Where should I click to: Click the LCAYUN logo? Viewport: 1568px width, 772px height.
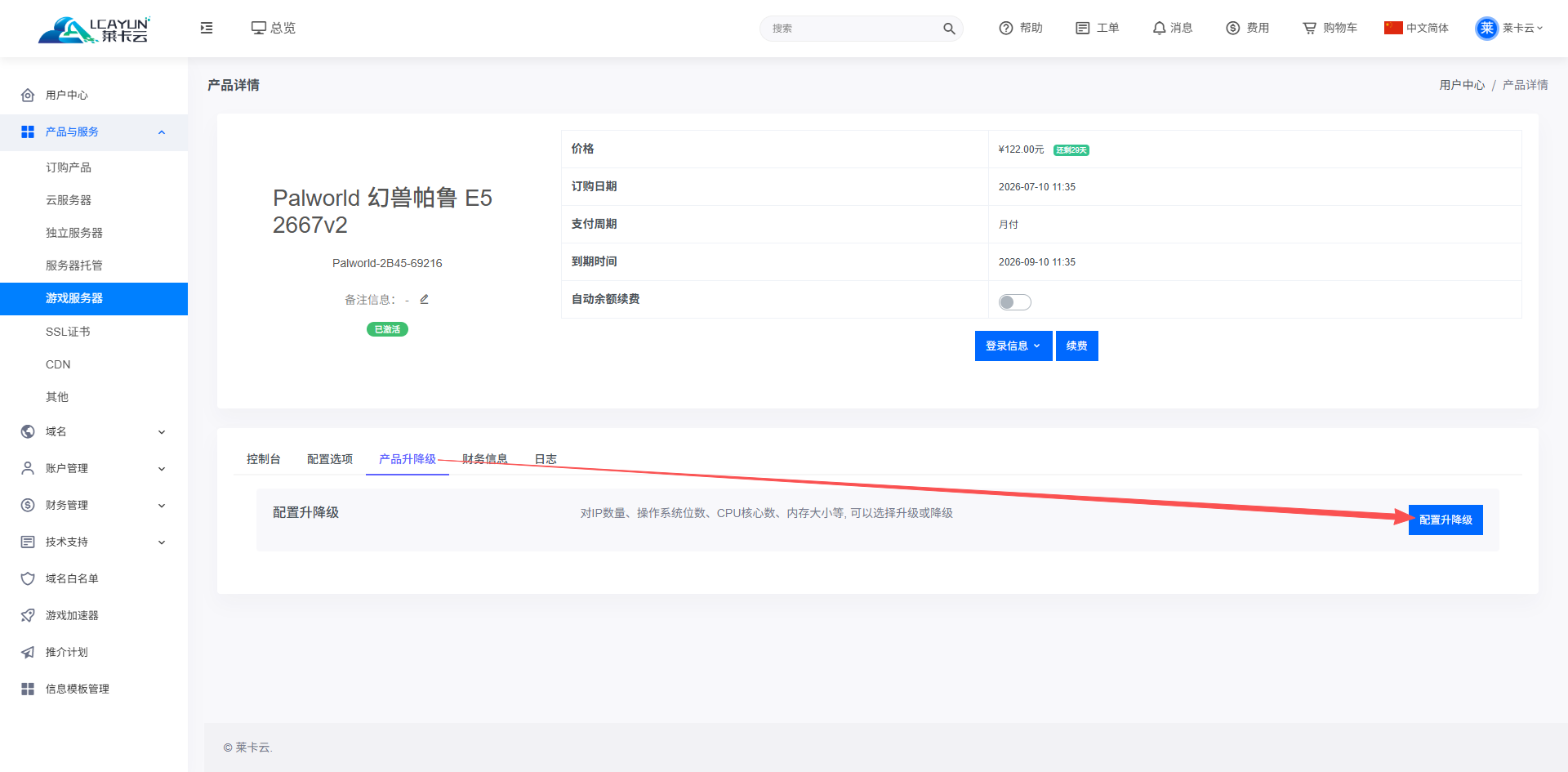click(94, 29)
